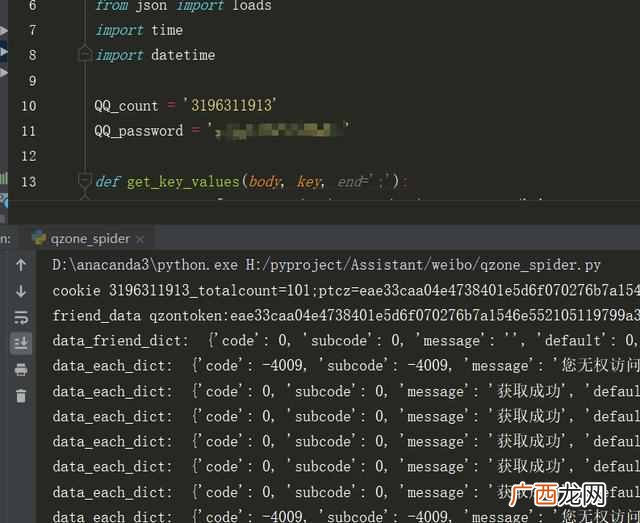Click the 广西龙网 watermark logo
The image size is (640, 523).
[x=558, y=495]
